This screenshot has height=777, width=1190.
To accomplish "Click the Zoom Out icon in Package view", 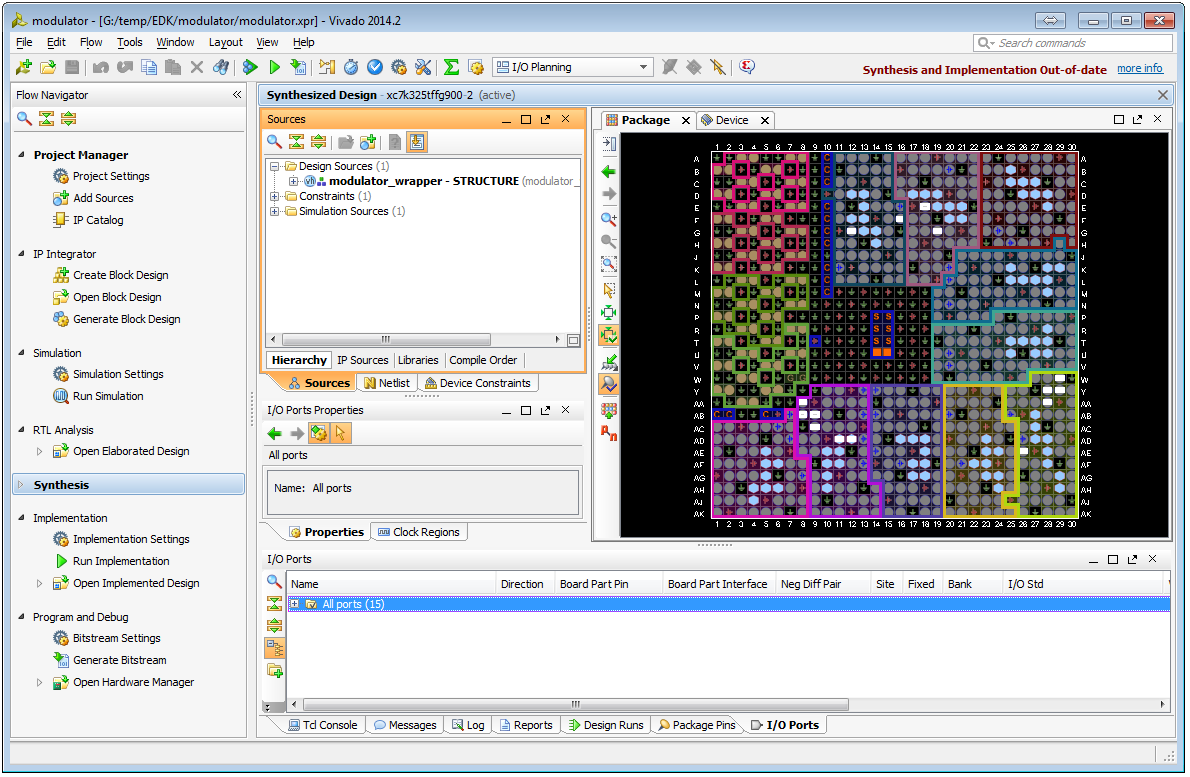I will tap(609, 241).
